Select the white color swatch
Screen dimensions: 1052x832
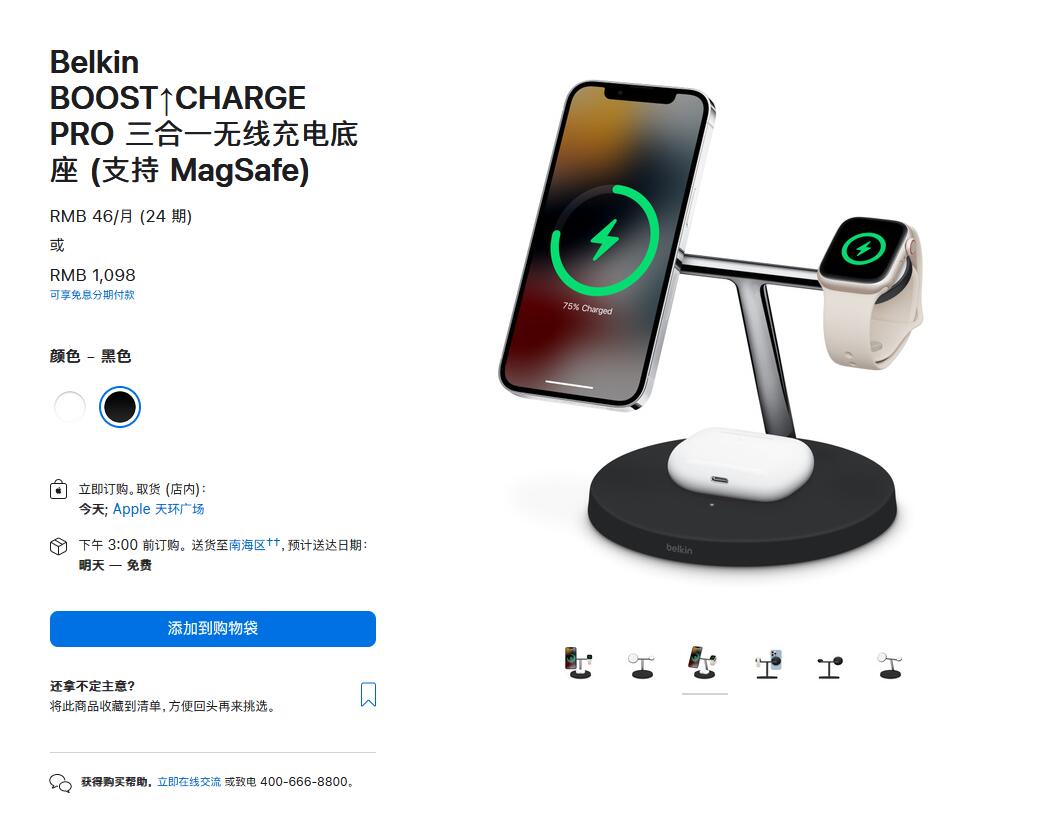pos(70,407)
